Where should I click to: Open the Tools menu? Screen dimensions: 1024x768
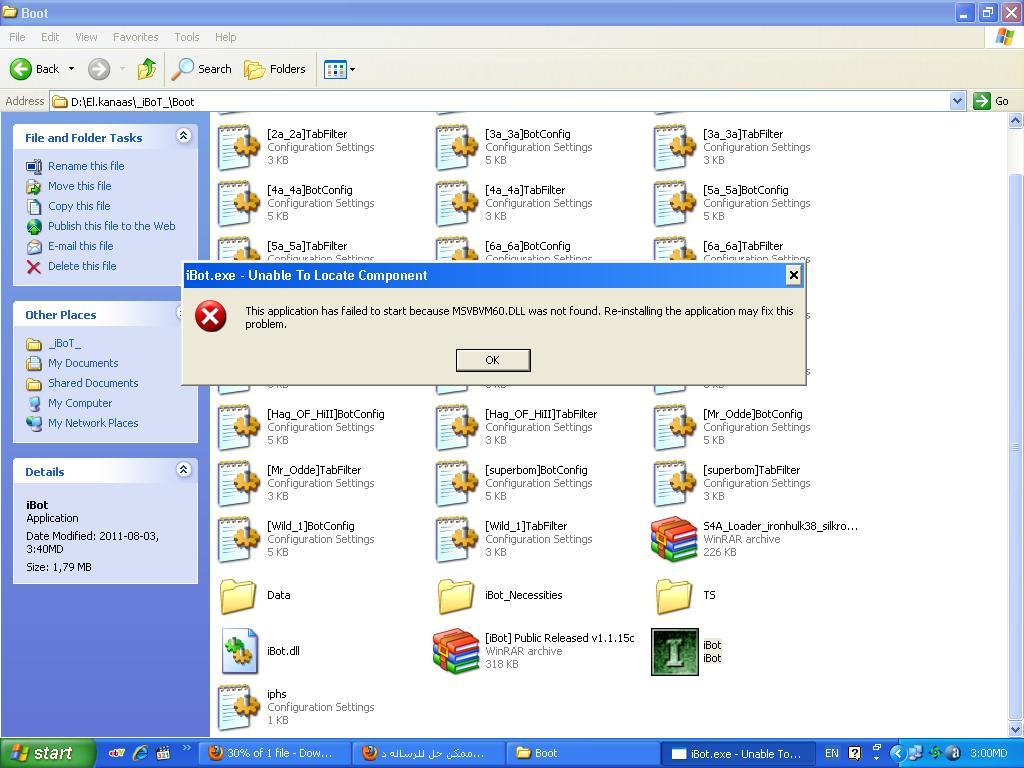click(186, 37)
